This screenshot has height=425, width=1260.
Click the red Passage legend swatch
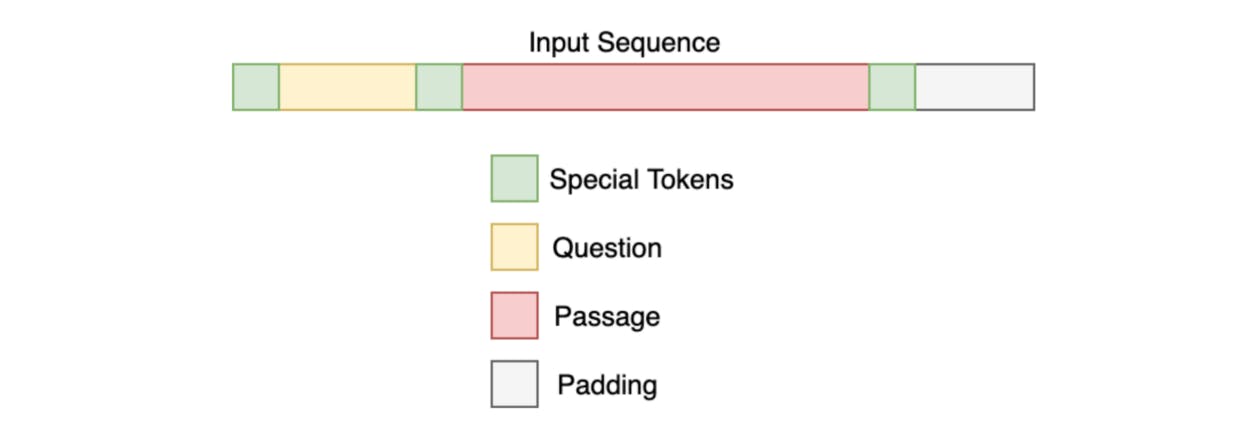(514, 316)
